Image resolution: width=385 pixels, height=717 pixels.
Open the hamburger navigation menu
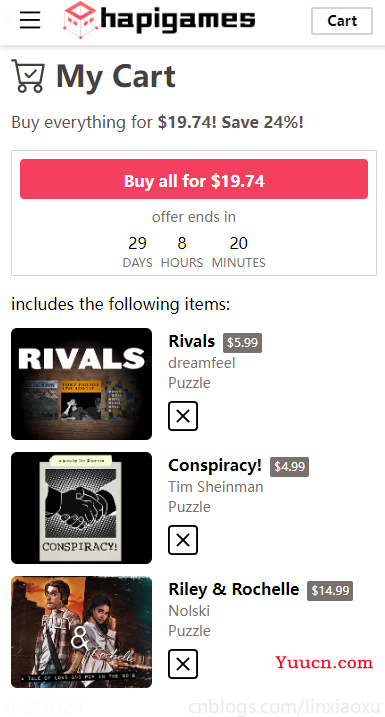coord(30,20)
